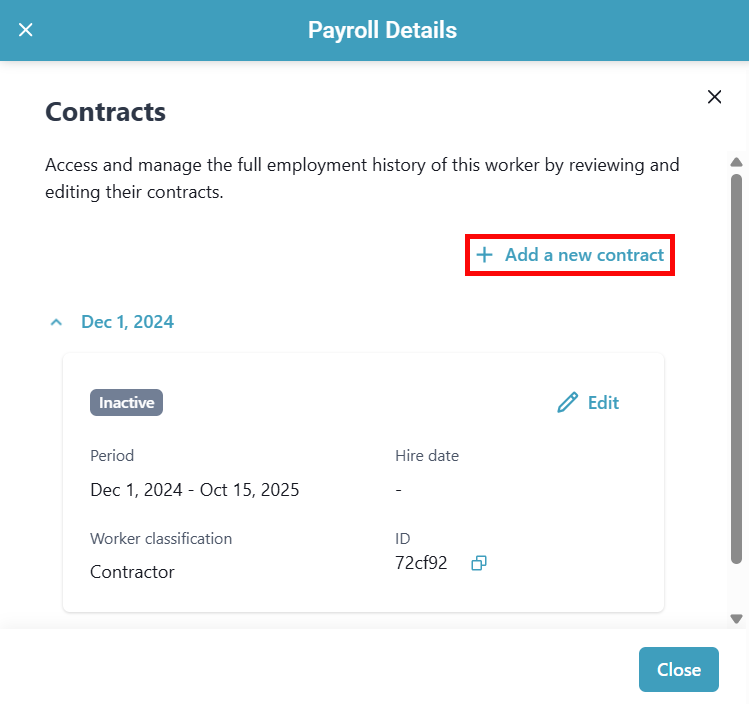Click the vertical scrollbar thumb
749x704 pixels.
tap(736, 370)
